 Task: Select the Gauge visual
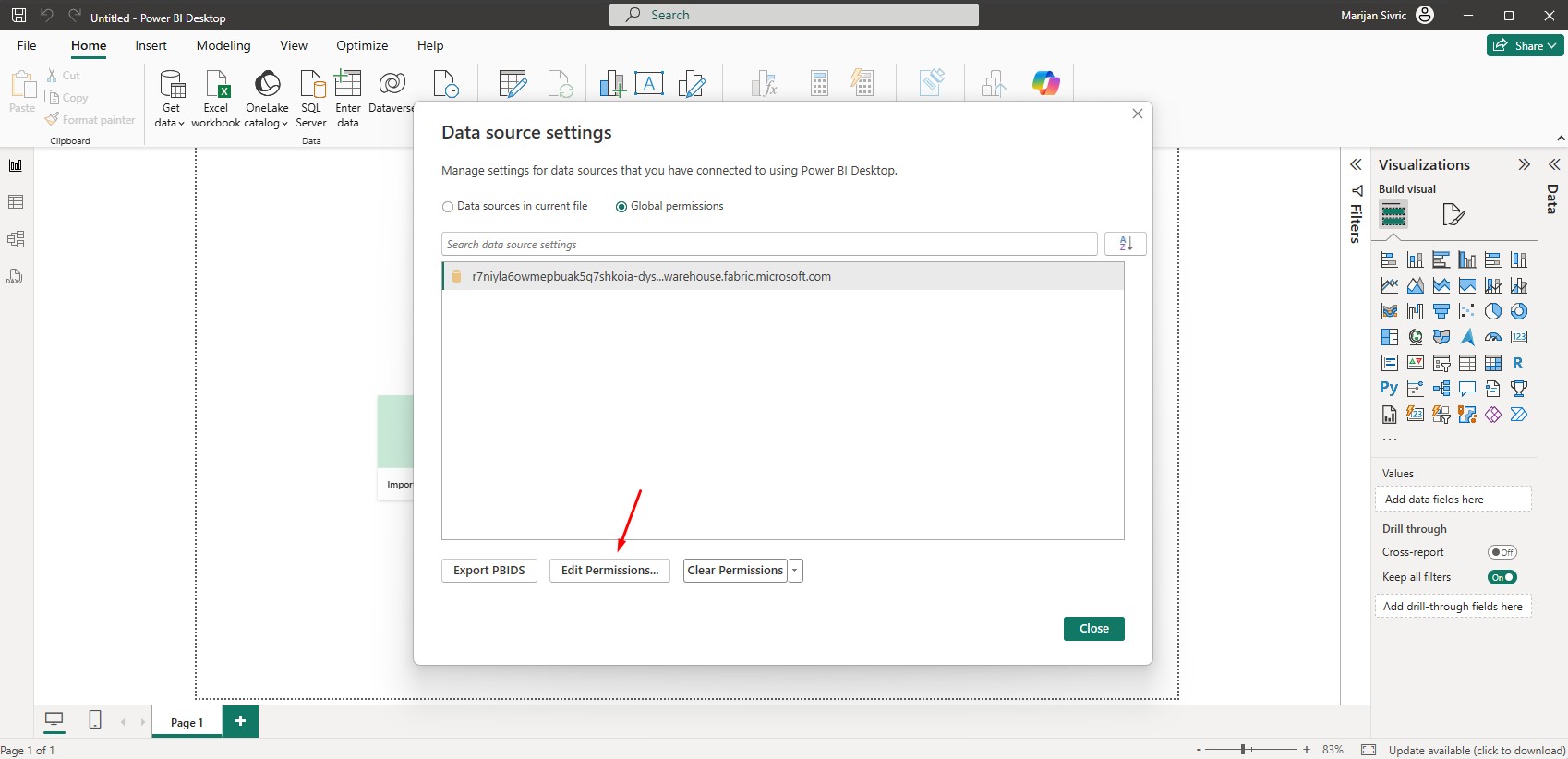tap(1493, 337)
